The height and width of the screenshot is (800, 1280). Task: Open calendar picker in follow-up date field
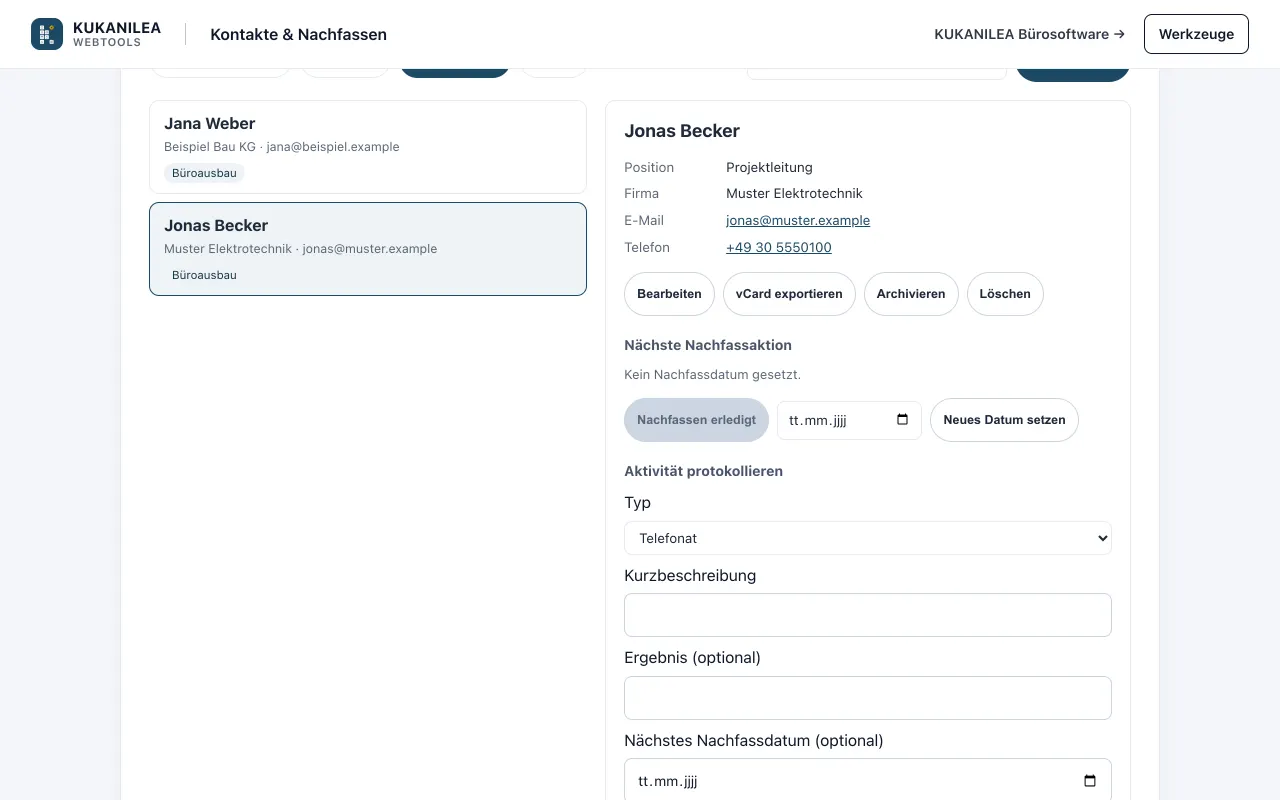(x=902, y=420)
